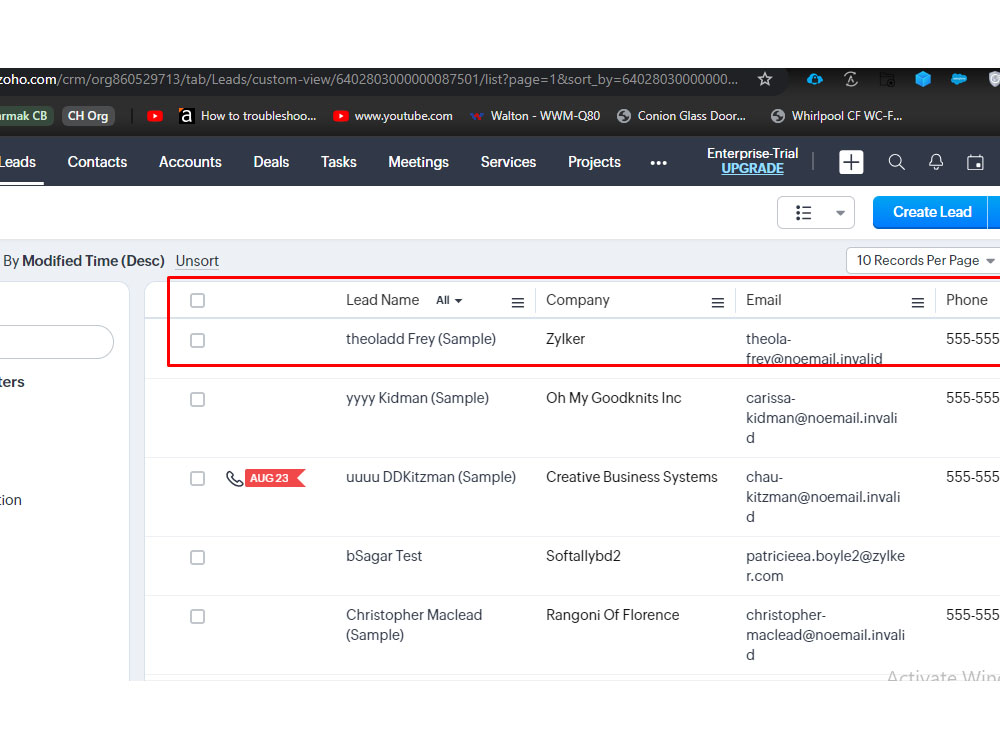1000x750 pixels.
Task: Click the phone call icon for DDKitzman
Action: tap(235, 478)
